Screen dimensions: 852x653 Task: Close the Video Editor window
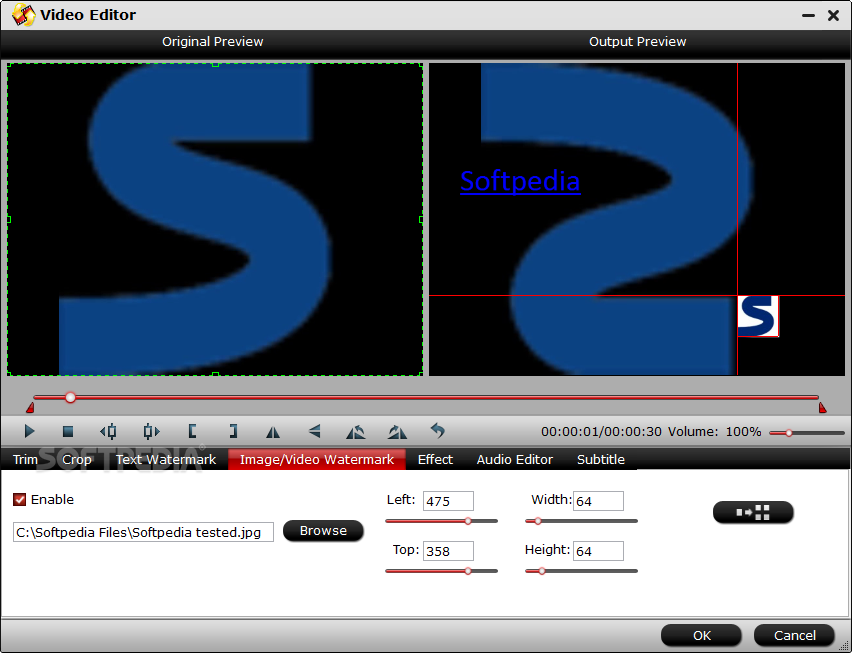coord(834,16)
